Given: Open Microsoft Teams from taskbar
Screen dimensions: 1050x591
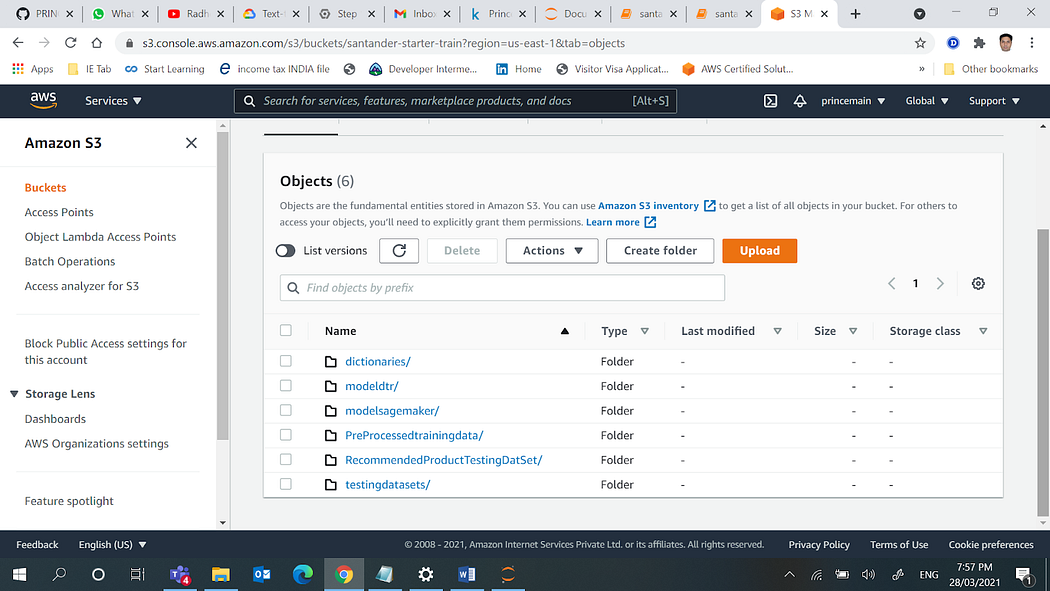Looking at the screenshot, I should (x=180, y=574).
